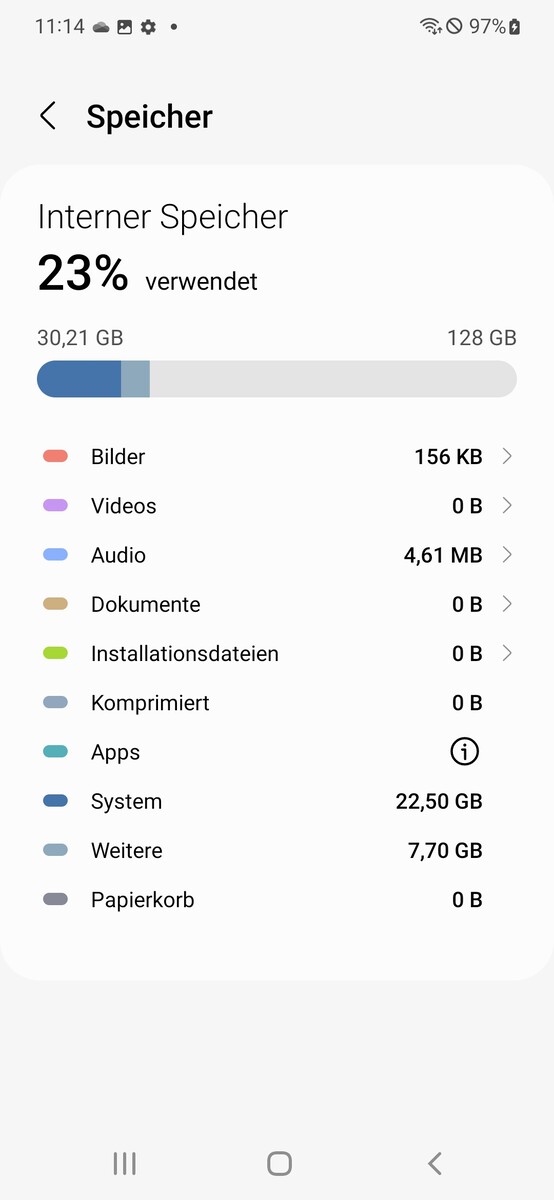
Task: Expand the Dokumente chevron arrow
Action: click(x=507, y=604)
